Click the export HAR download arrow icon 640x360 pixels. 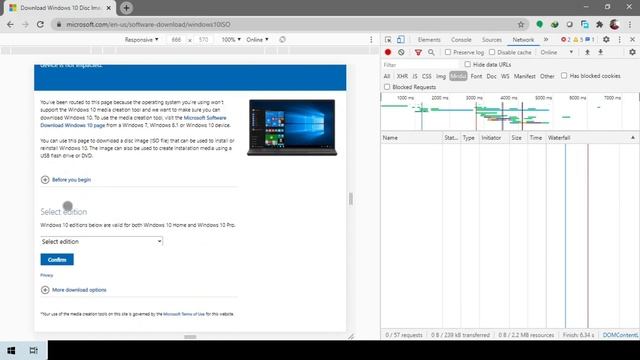600,52
